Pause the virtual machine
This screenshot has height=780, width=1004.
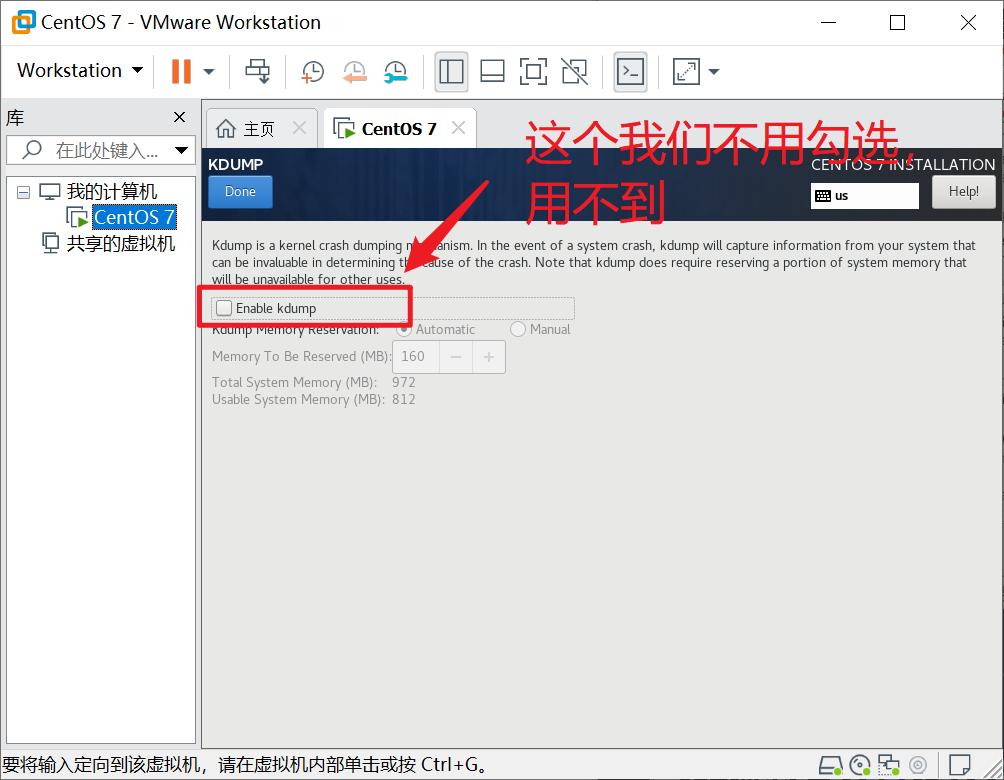coord(181,71)
